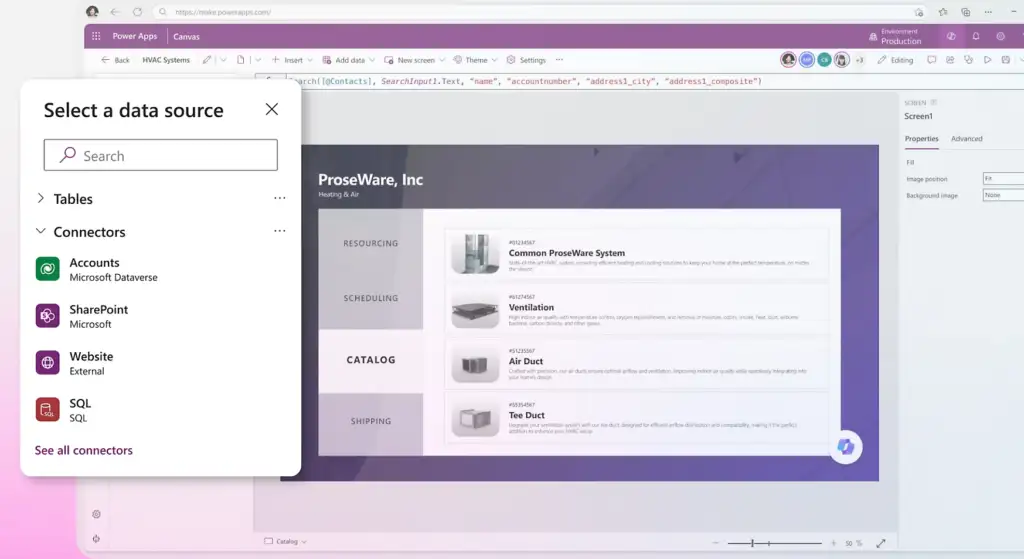
Task: Select the Website External connector
Action: tap(74, 363)
